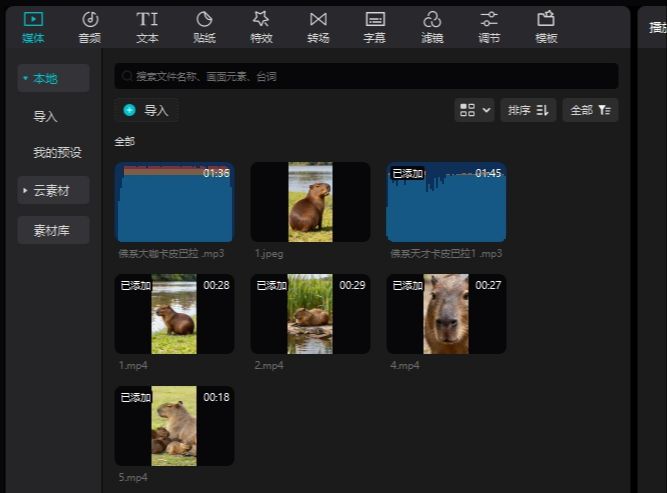Switch to the 媒体 (Media) tab
This screenshot has width=667, height=493.
tap(33, 26)
